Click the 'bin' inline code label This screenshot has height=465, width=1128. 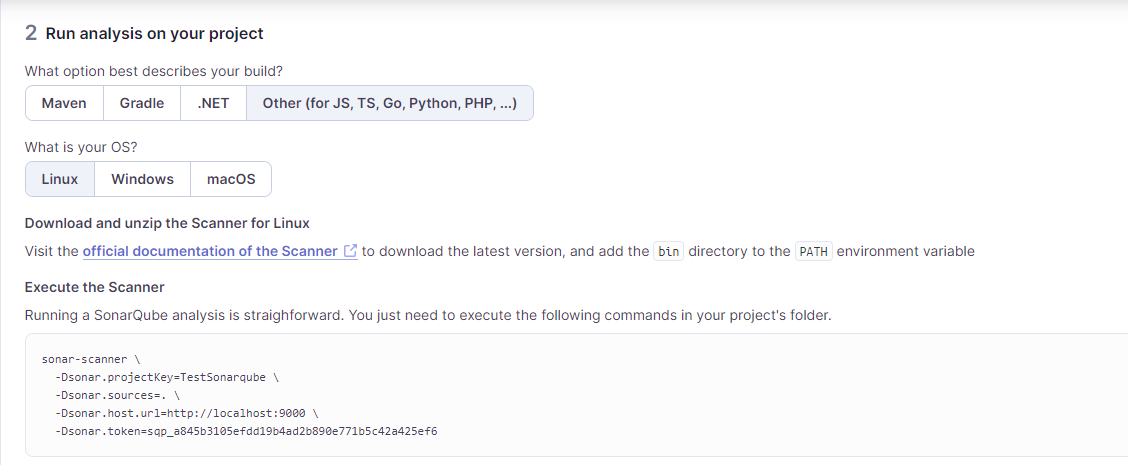668,252
